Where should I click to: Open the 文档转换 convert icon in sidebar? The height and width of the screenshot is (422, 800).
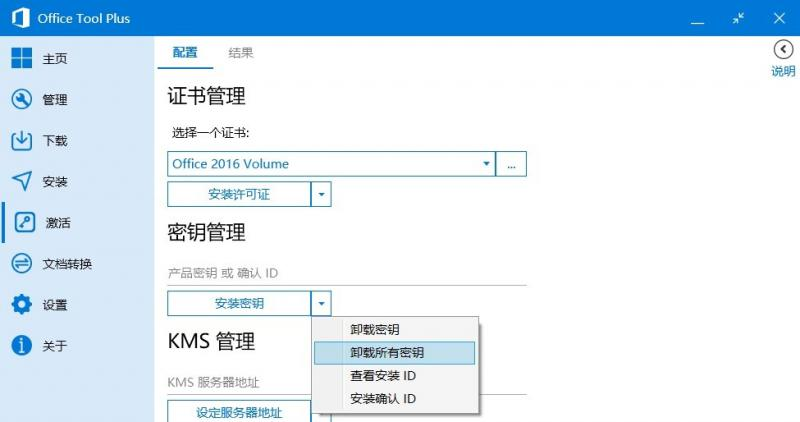21,264
